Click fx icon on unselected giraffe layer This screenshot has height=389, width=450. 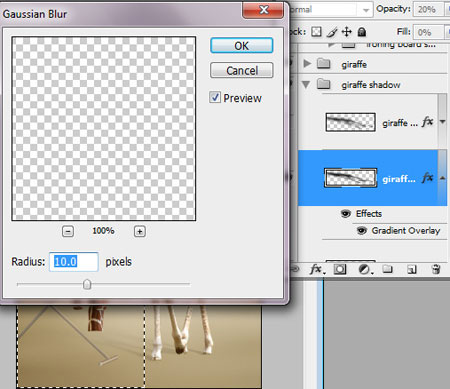(427, 122)
